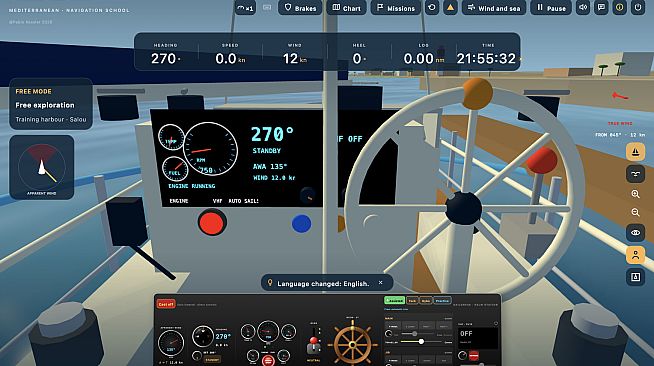Click the red Cast off button

pos(166,304)
